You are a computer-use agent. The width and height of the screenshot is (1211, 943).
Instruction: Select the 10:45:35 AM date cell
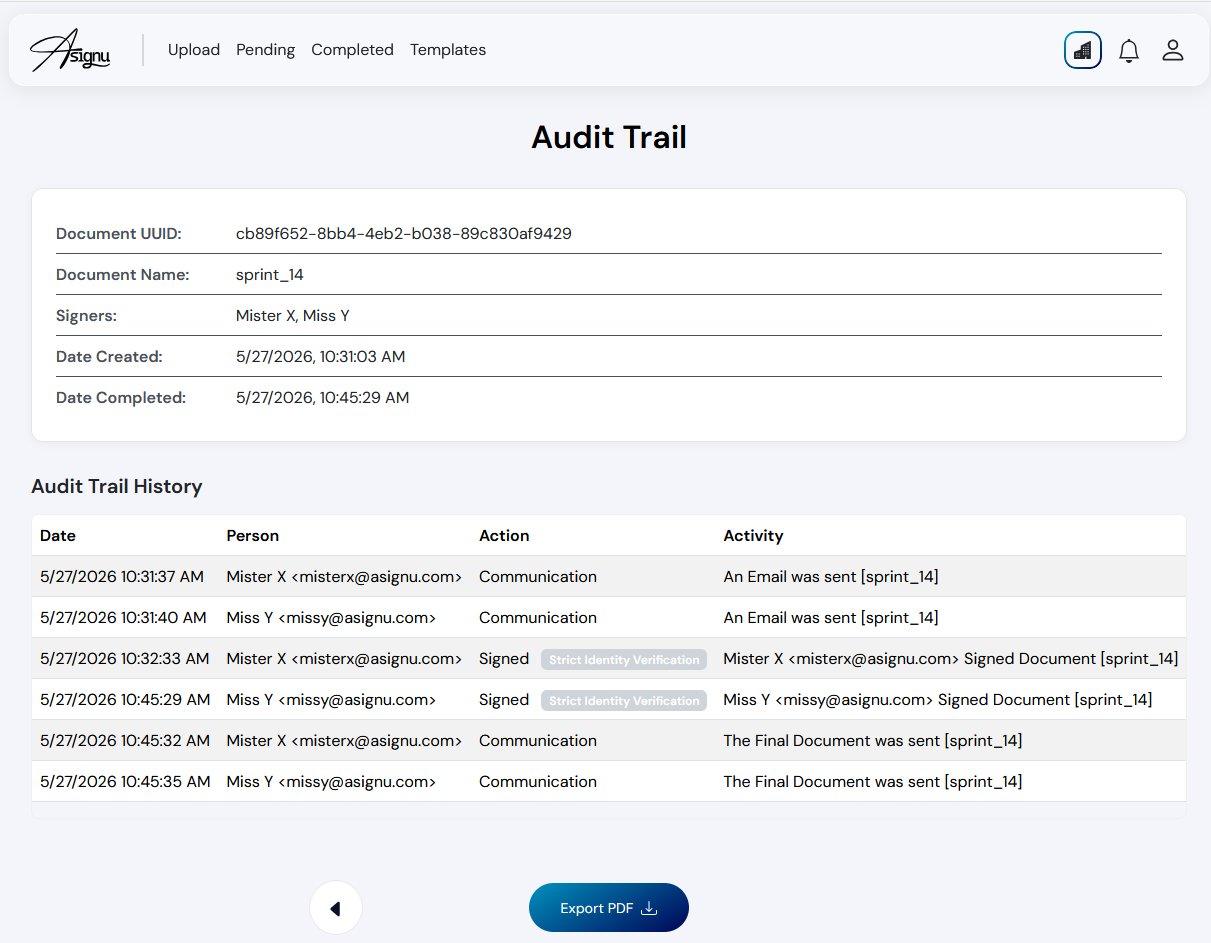click(125, 781)
